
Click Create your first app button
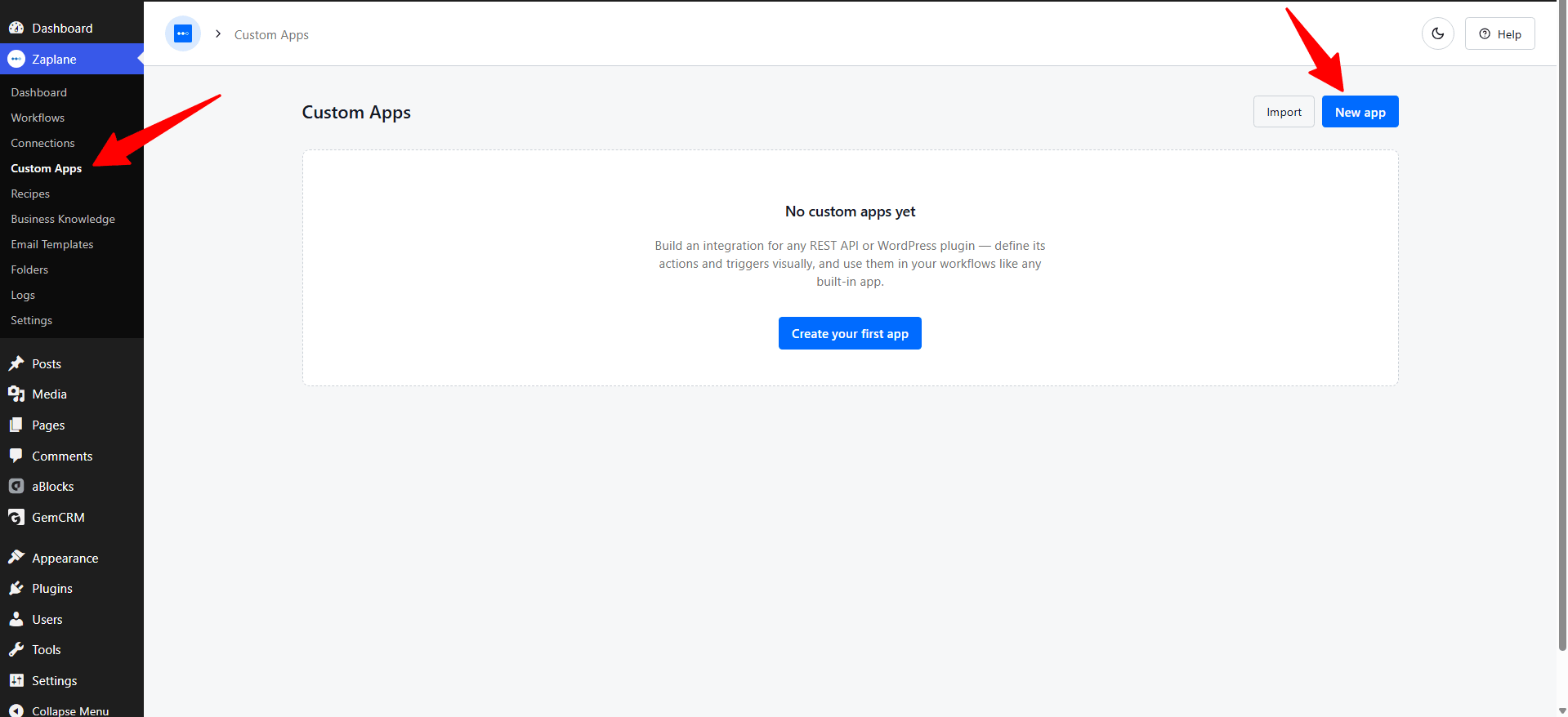pyautogui.click(x=850, y=333)
